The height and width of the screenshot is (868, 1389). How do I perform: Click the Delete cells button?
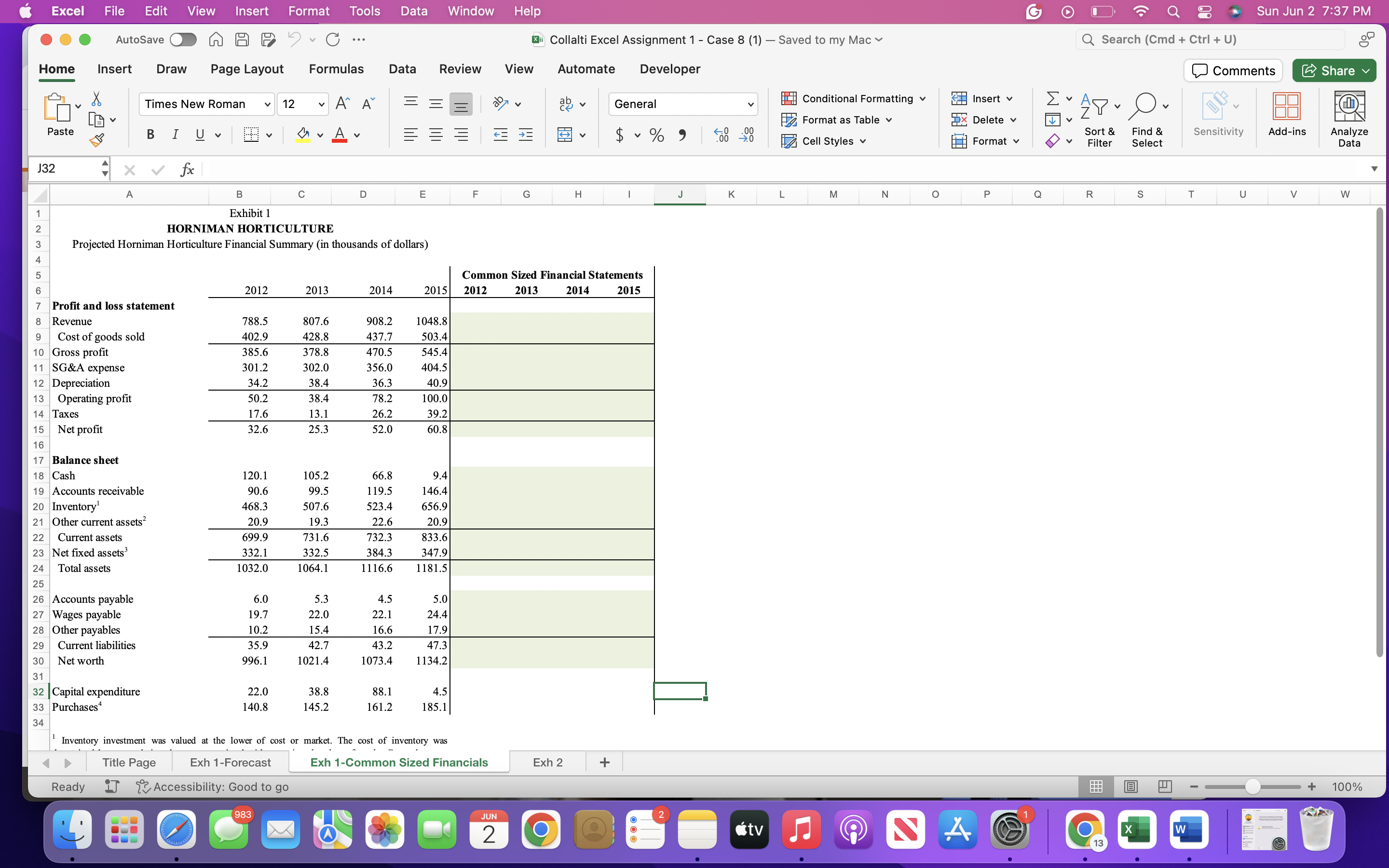coord(984,120)
